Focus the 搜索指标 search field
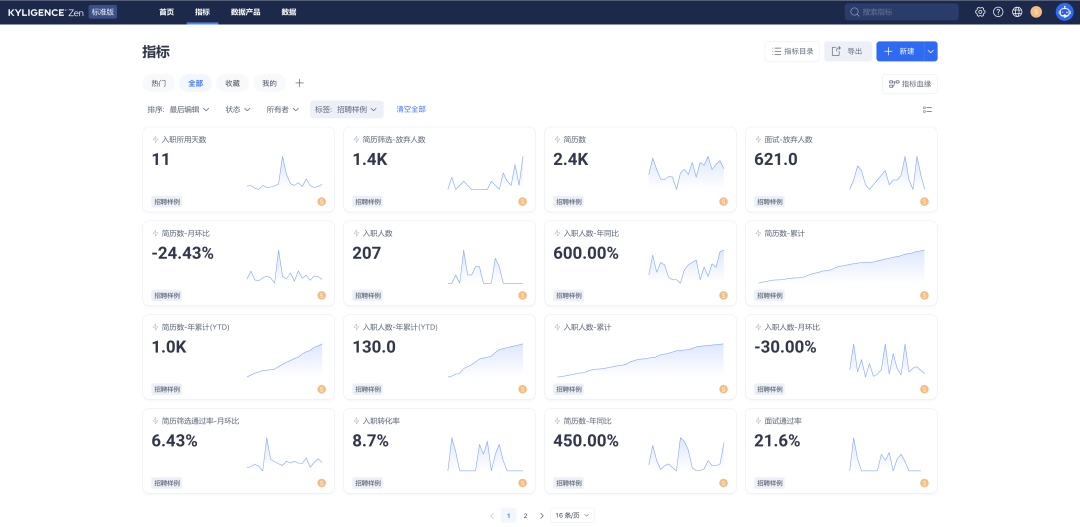This screenshot has width=1080, height=527. click(x=902, y=12)
